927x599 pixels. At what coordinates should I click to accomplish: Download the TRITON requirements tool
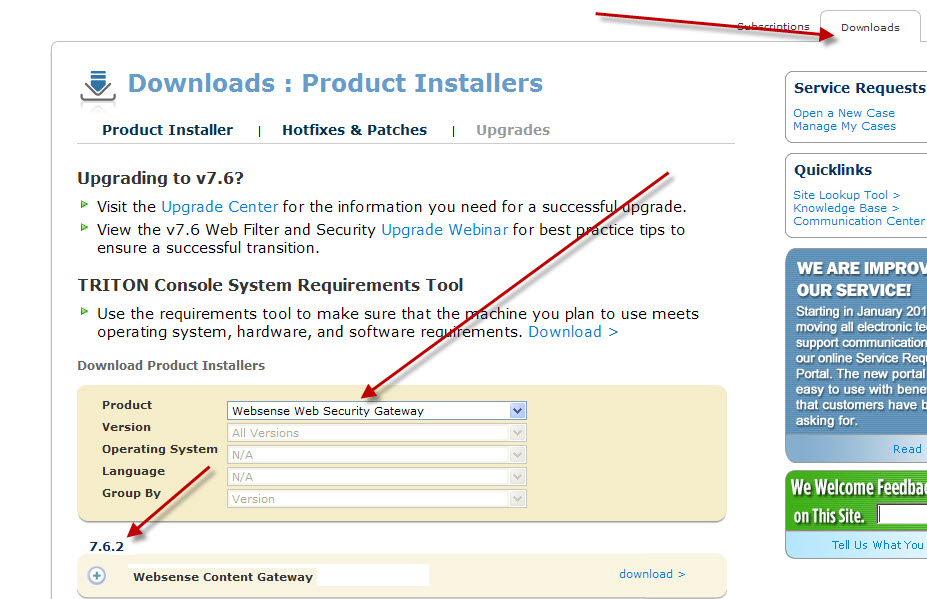coord(573,332)
